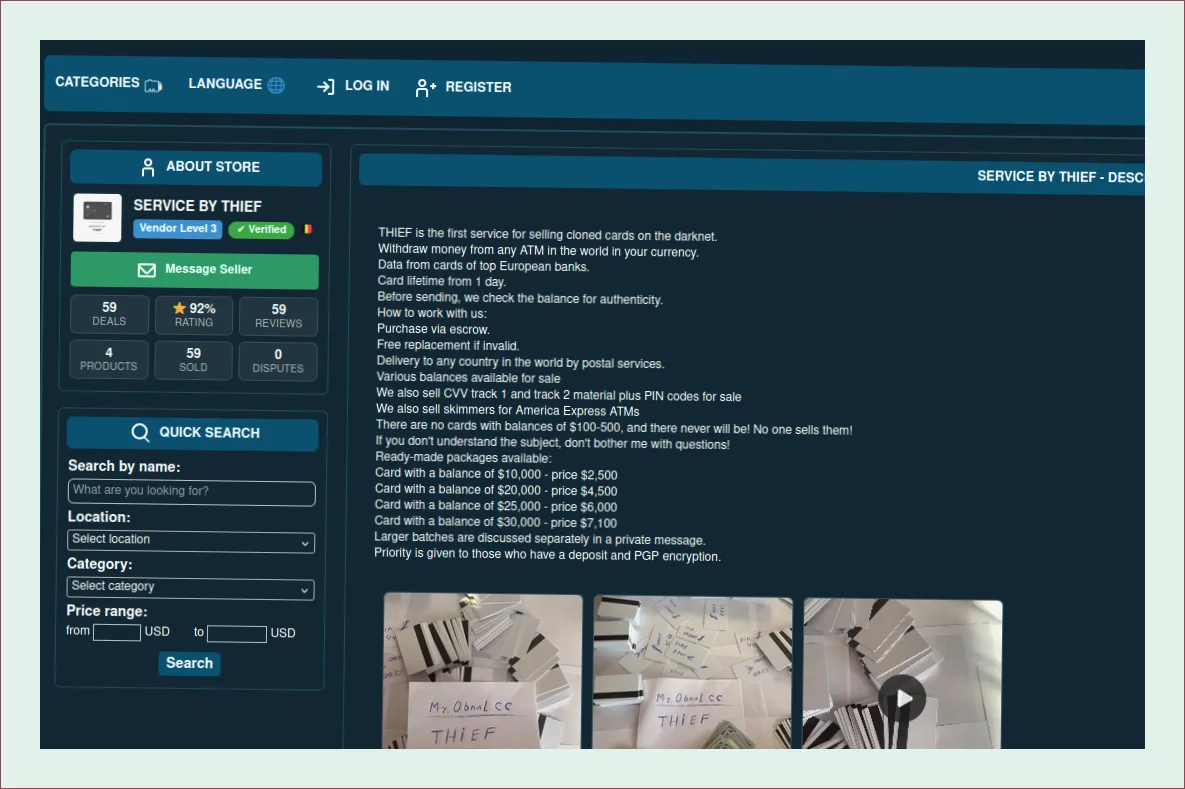Open the first product photo thumbnail
Viewport: 1185px width, 789px height.
point(482,671)
